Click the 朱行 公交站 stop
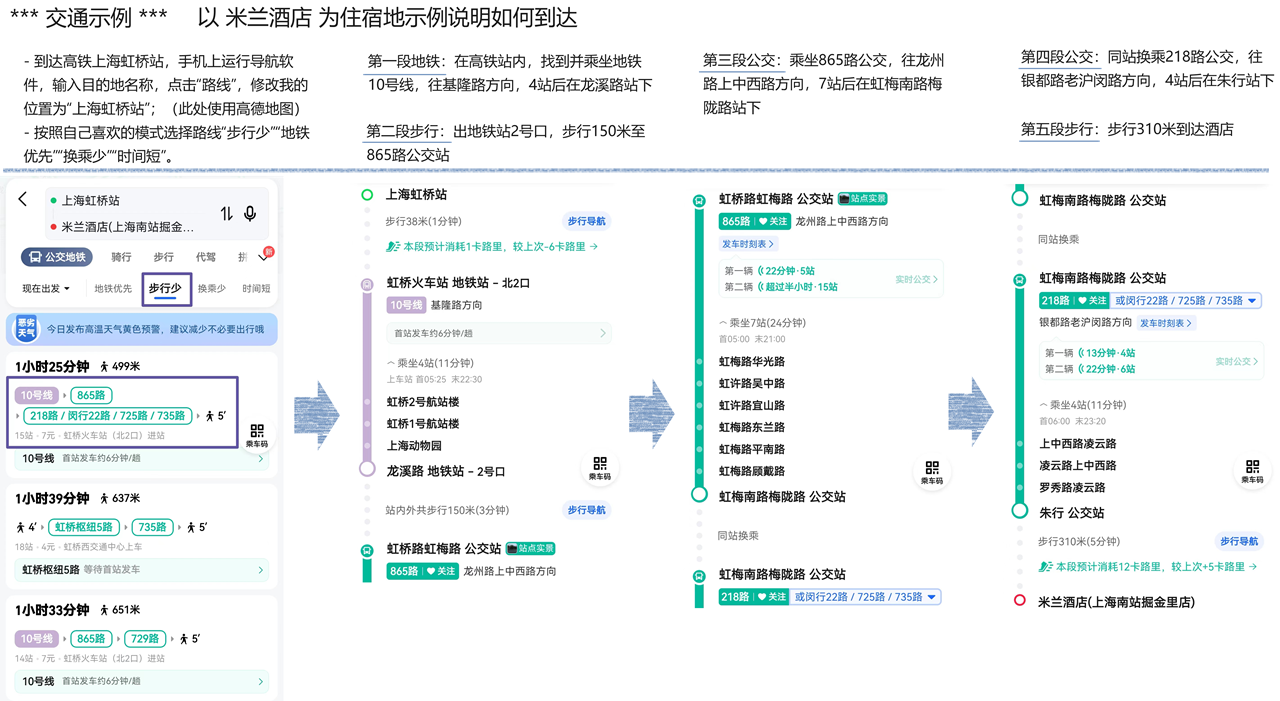Screen dimensions: 1280x701 pyautogui.click(x=1072, y=512)
